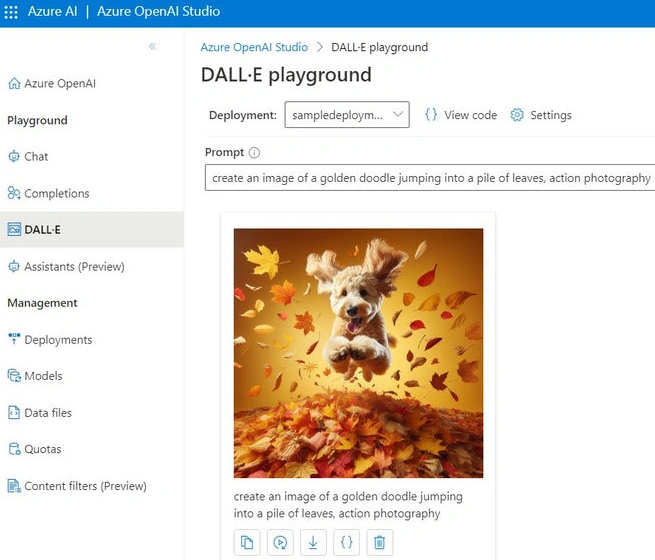
Task: Select Completions in the sidebar
Action: click(48, 193)
